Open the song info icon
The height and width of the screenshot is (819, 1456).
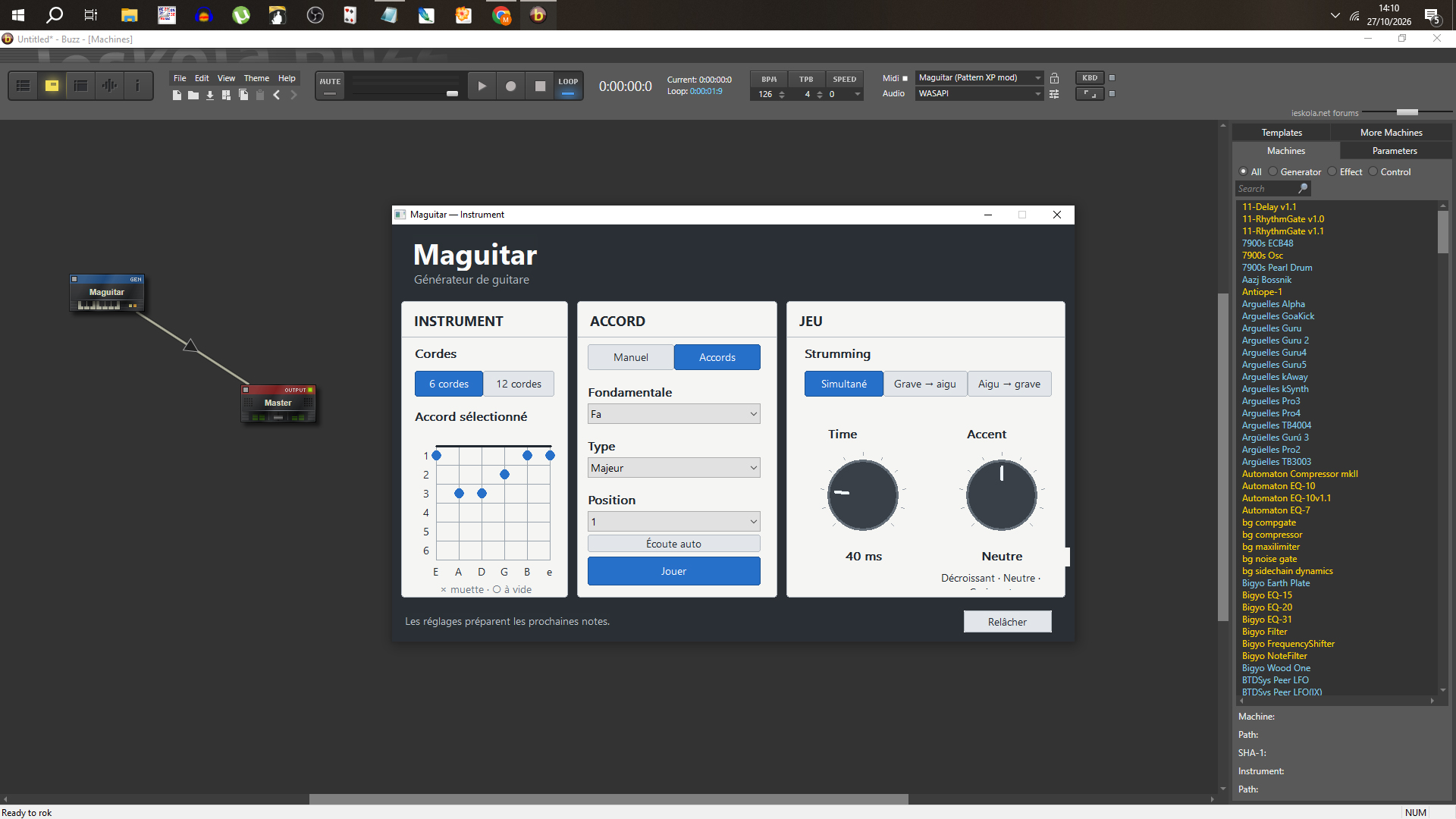[137, 86]
